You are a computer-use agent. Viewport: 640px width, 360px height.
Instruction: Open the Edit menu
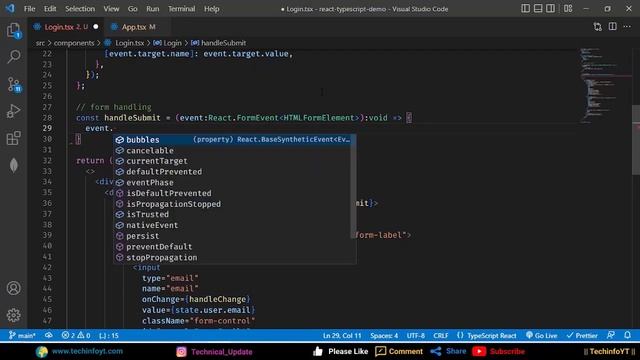(x=50, y=9)
